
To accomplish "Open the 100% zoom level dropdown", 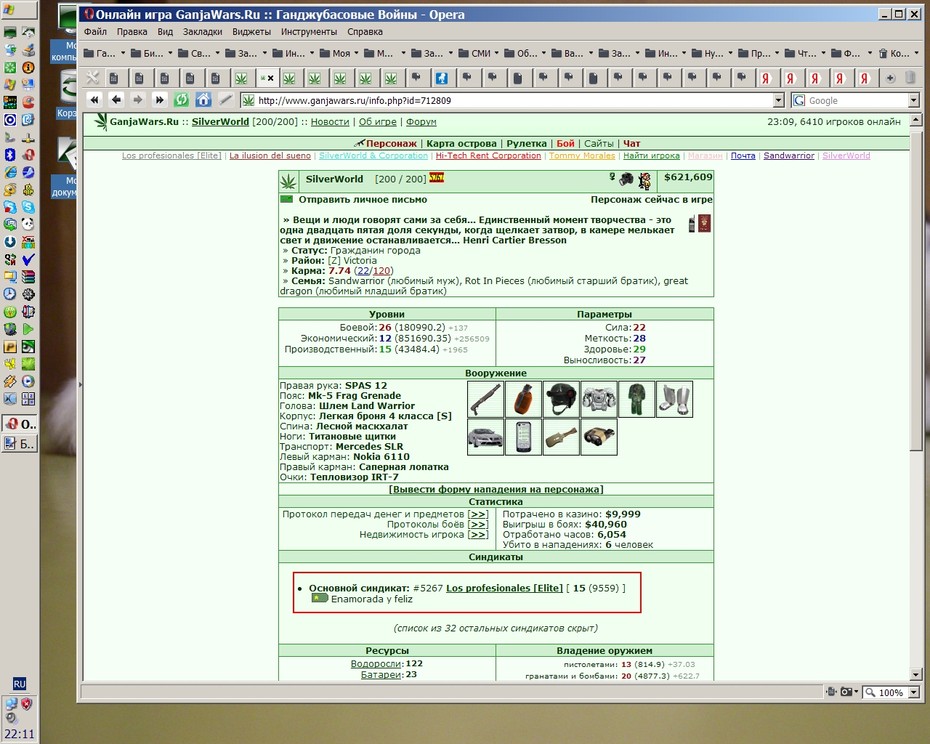I will 913,692.
